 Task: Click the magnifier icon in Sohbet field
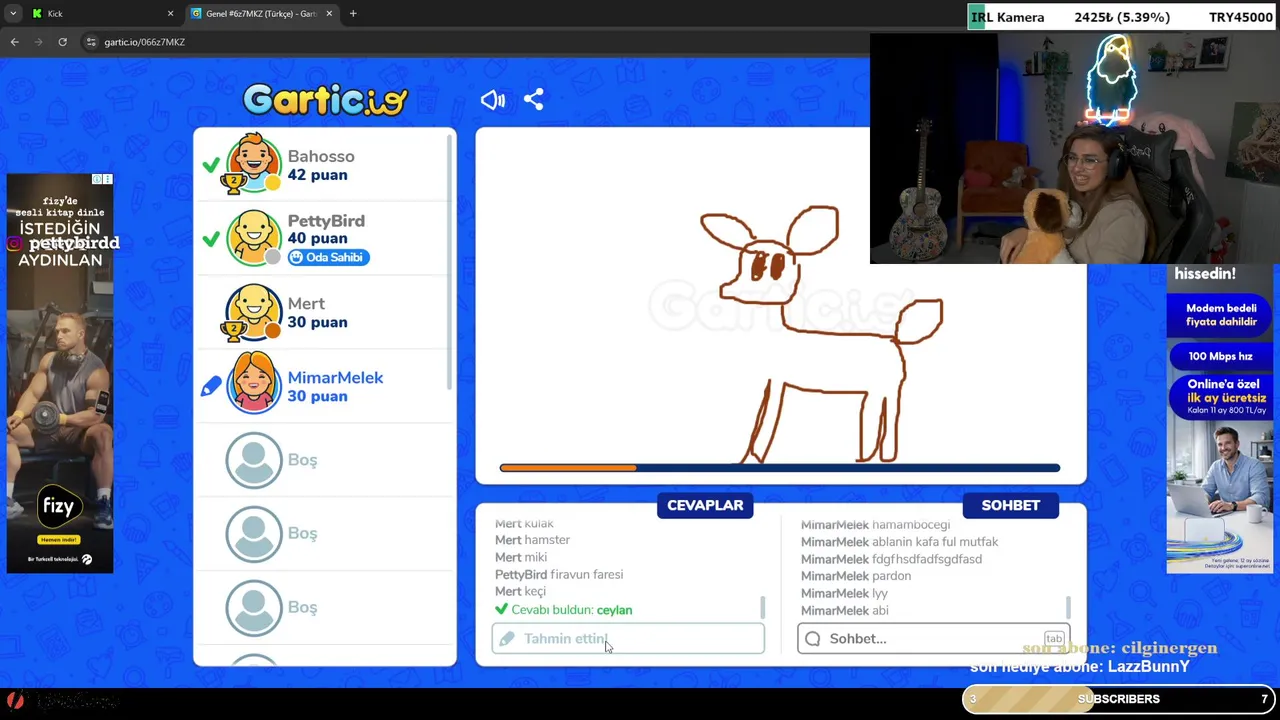(x=812, y=638)
